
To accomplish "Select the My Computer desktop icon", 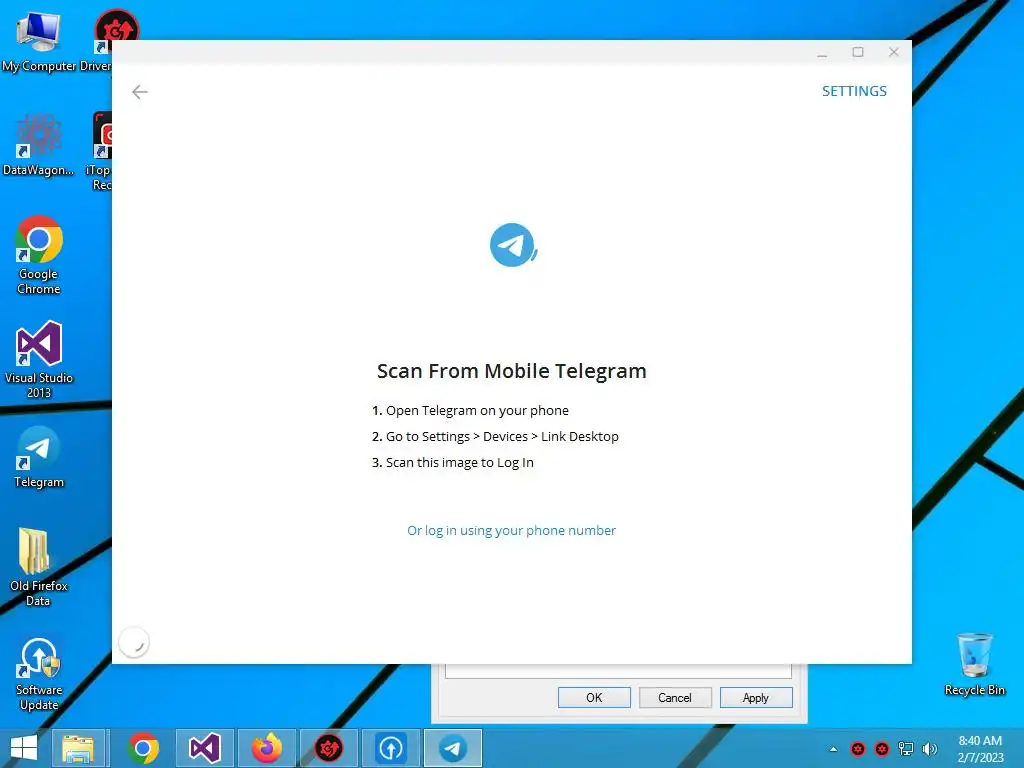I will 39,41.
